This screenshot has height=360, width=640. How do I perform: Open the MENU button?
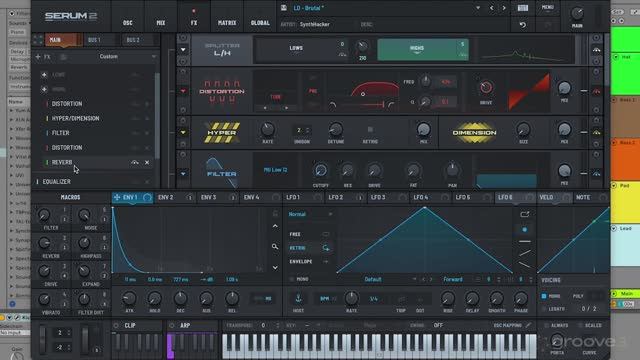pos(547,8)
